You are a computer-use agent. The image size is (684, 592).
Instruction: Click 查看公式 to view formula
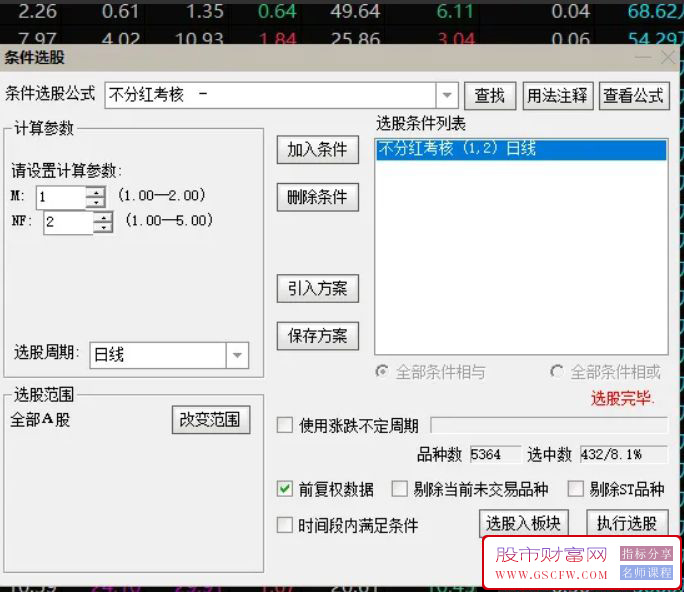pos(634,96)
